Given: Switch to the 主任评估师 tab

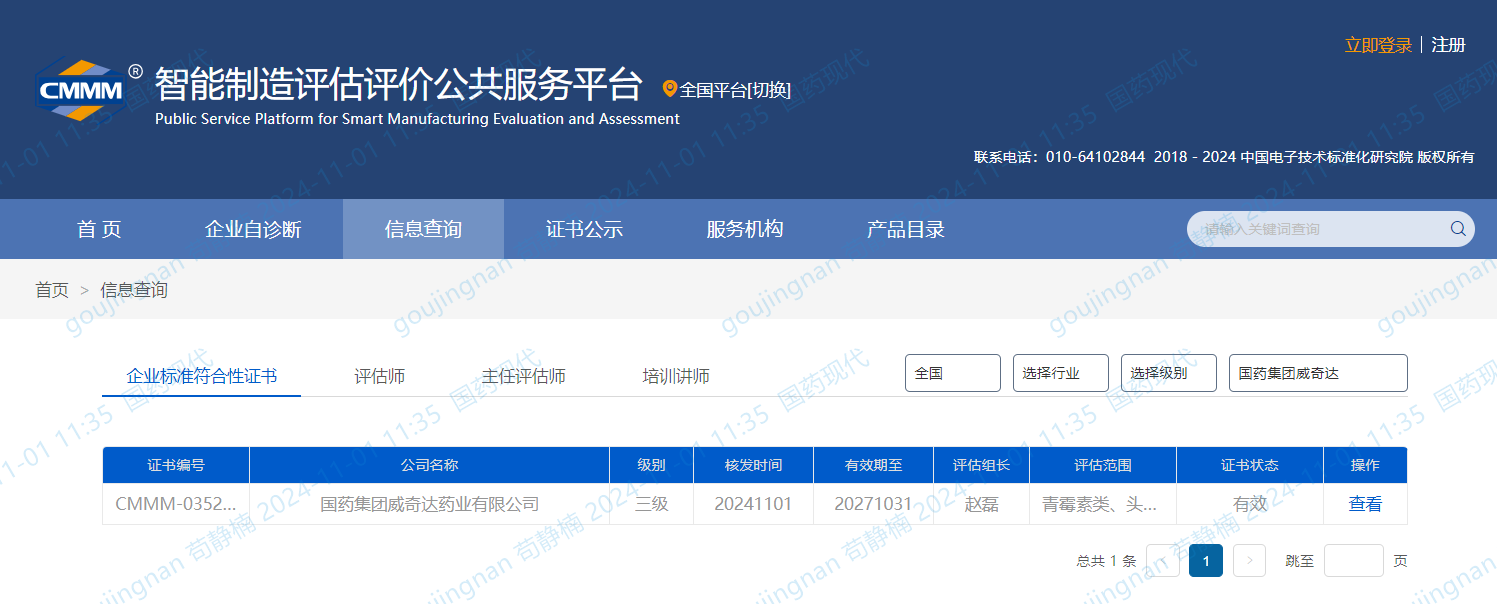Looking at the screenshot, I should [x=523, y=376].
